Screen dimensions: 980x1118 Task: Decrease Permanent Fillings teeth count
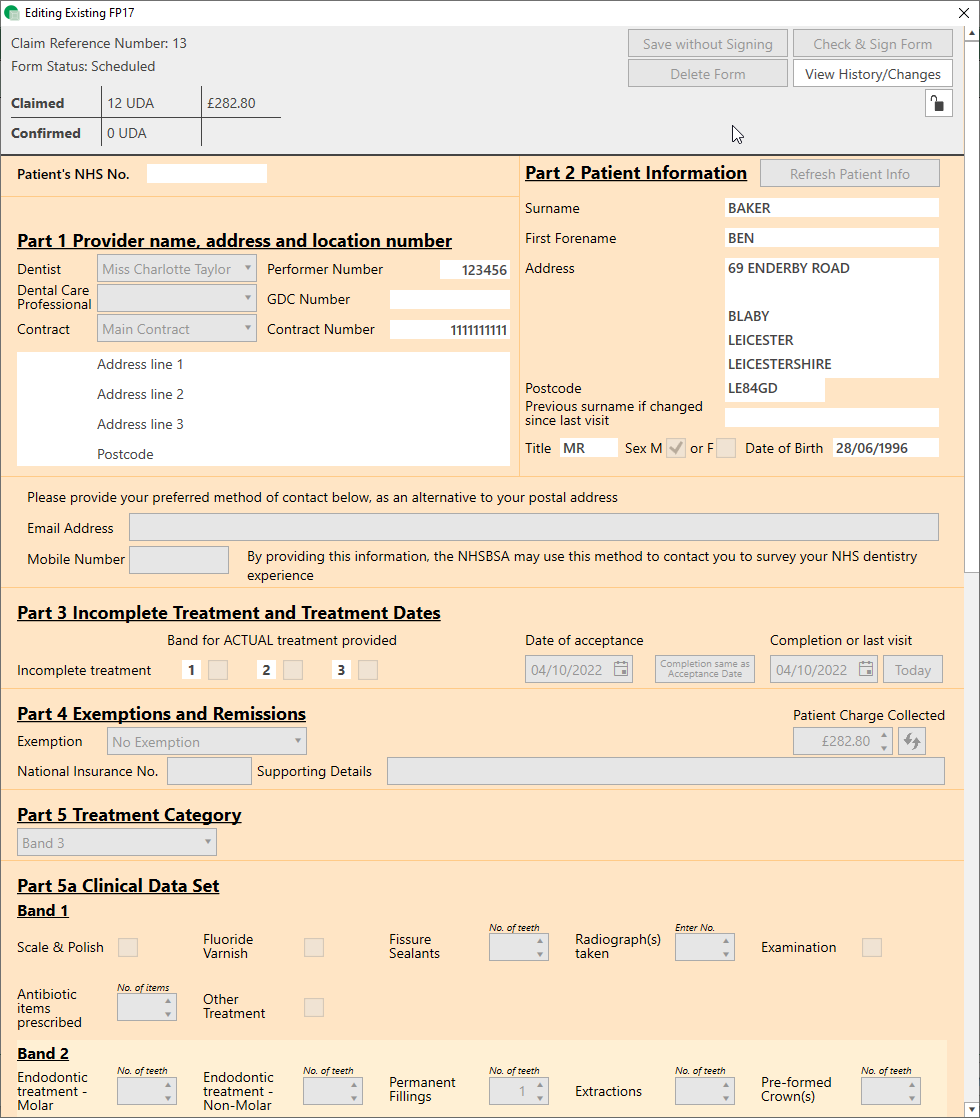coord(541,1098)
